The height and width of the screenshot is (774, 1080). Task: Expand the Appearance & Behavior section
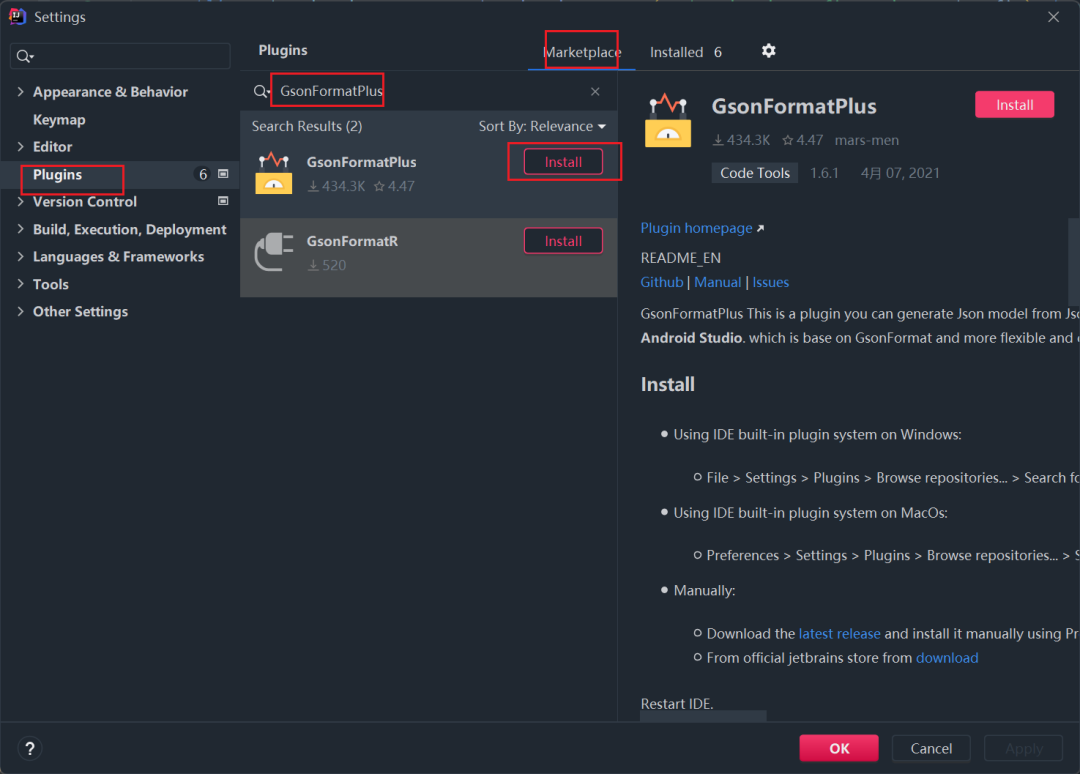(x=21, y=92)
